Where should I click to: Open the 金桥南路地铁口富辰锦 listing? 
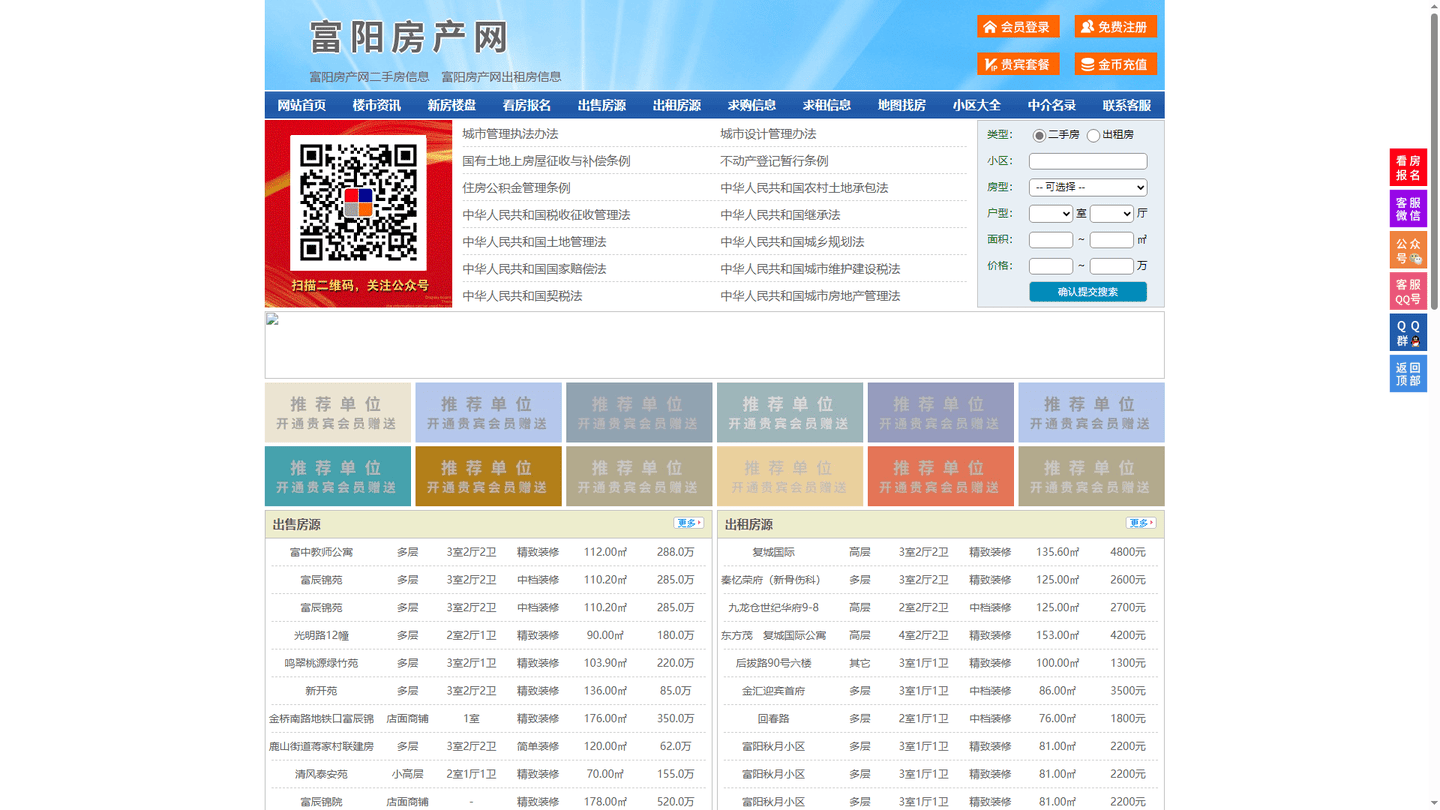point(321,719)
